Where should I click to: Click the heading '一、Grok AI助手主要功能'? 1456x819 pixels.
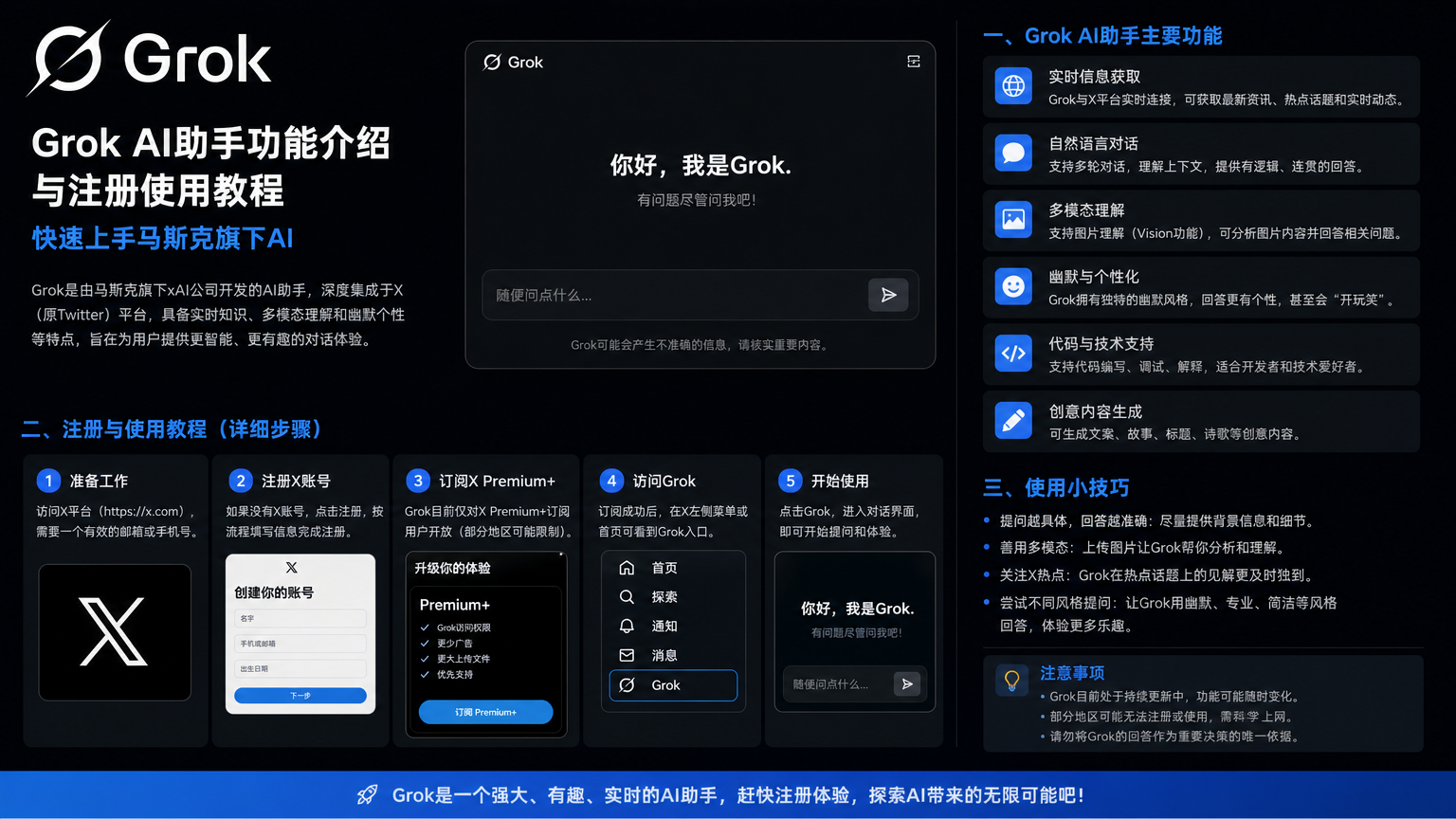(x=1102, y=36)
